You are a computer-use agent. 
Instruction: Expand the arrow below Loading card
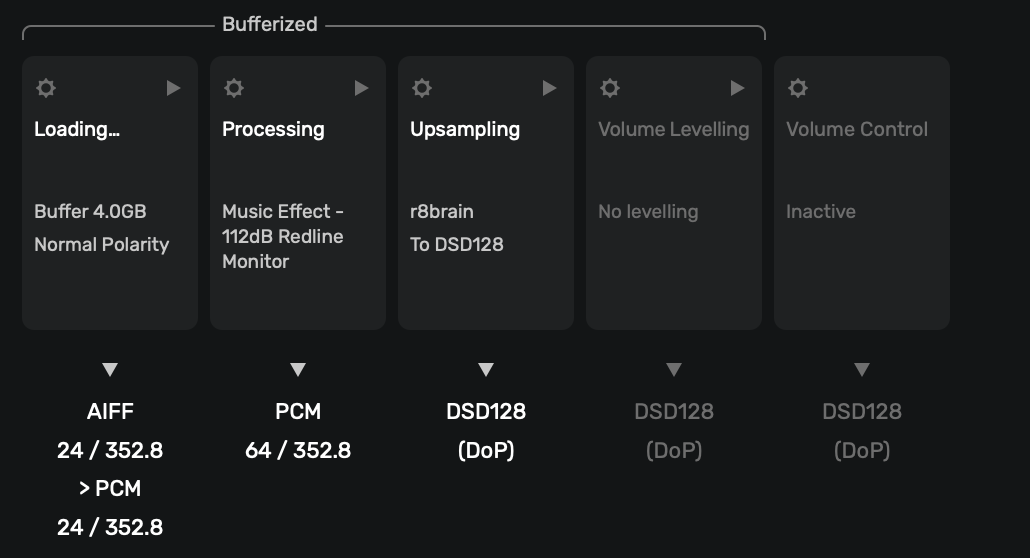[110, 370]
